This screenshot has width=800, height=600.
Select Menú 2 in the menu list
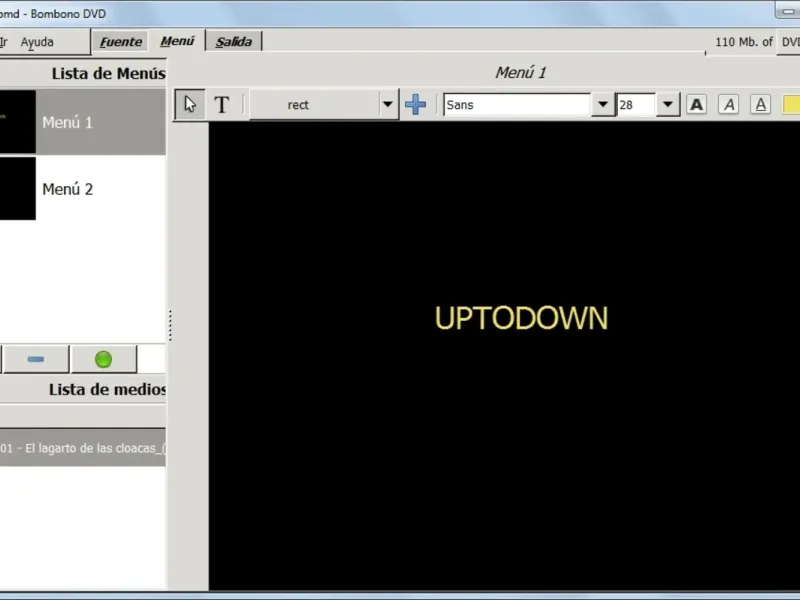pos(83,189)
